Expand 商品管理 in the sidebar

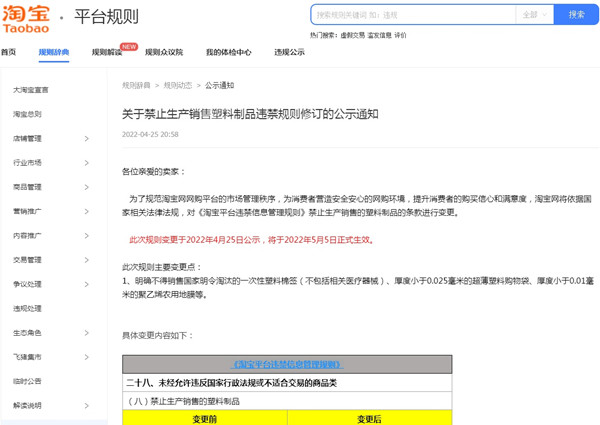point(87,187)
